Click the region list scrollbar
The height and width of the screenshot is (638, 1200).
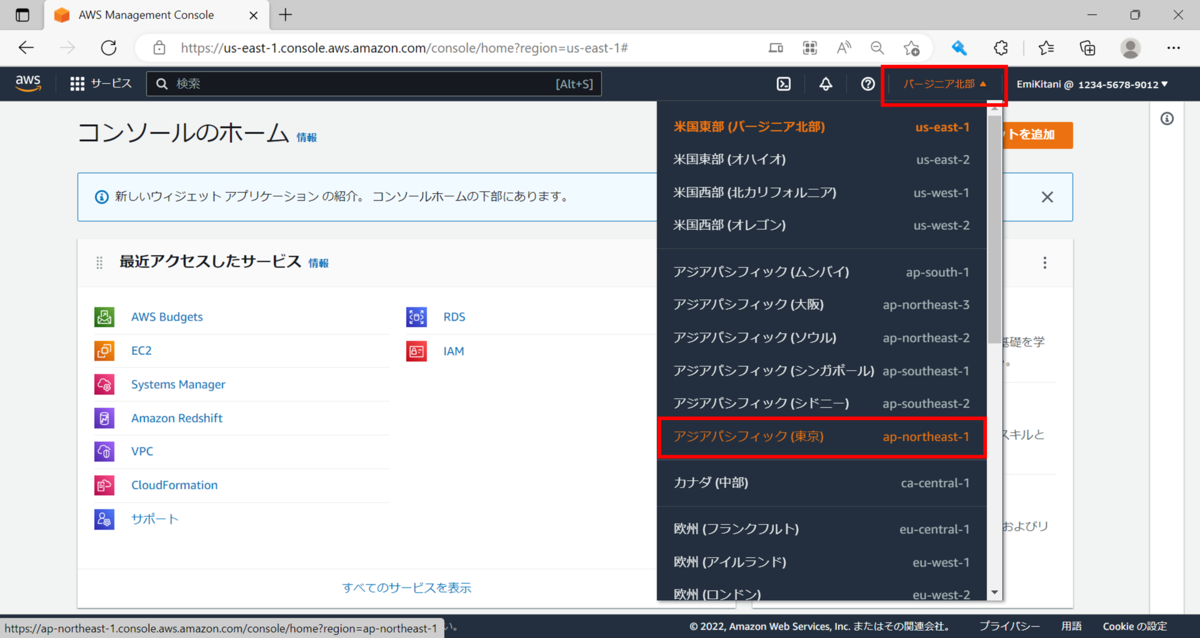click(994, 230)
